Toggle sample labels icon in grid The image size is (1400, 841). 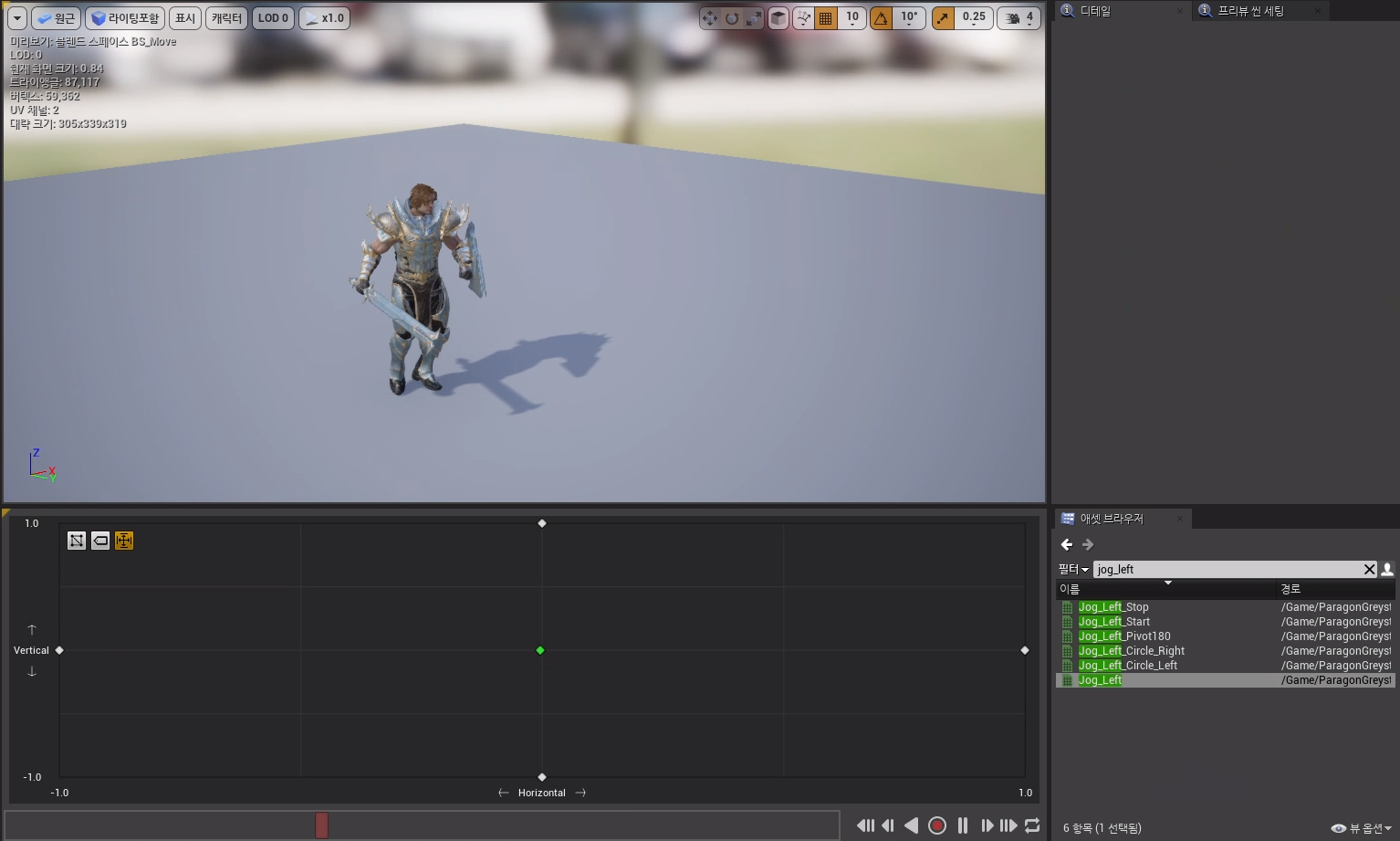[100, 541]
